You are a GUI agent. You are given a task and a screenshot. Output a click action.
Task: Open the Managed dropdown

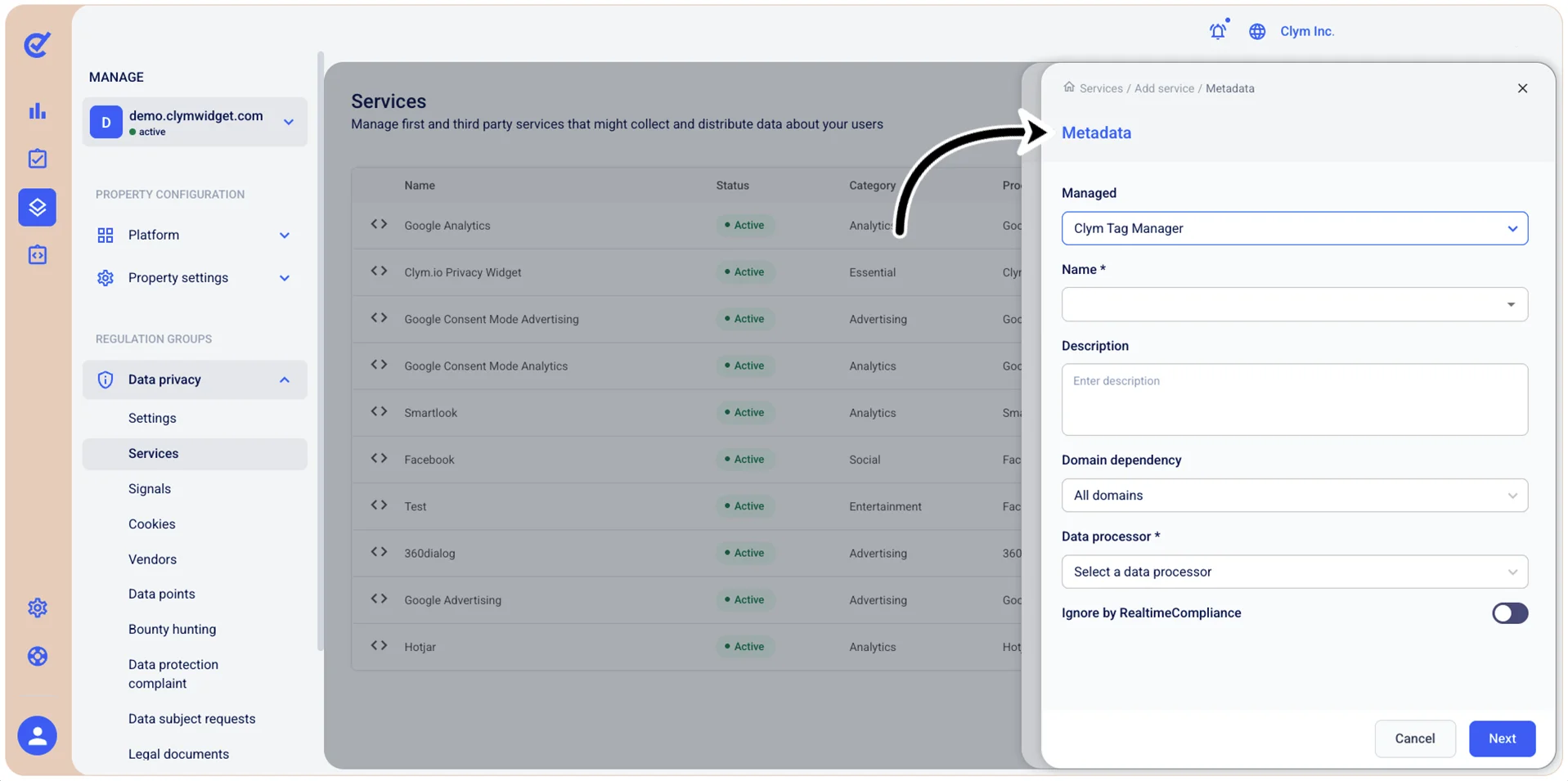click(x=1295, y=228)
